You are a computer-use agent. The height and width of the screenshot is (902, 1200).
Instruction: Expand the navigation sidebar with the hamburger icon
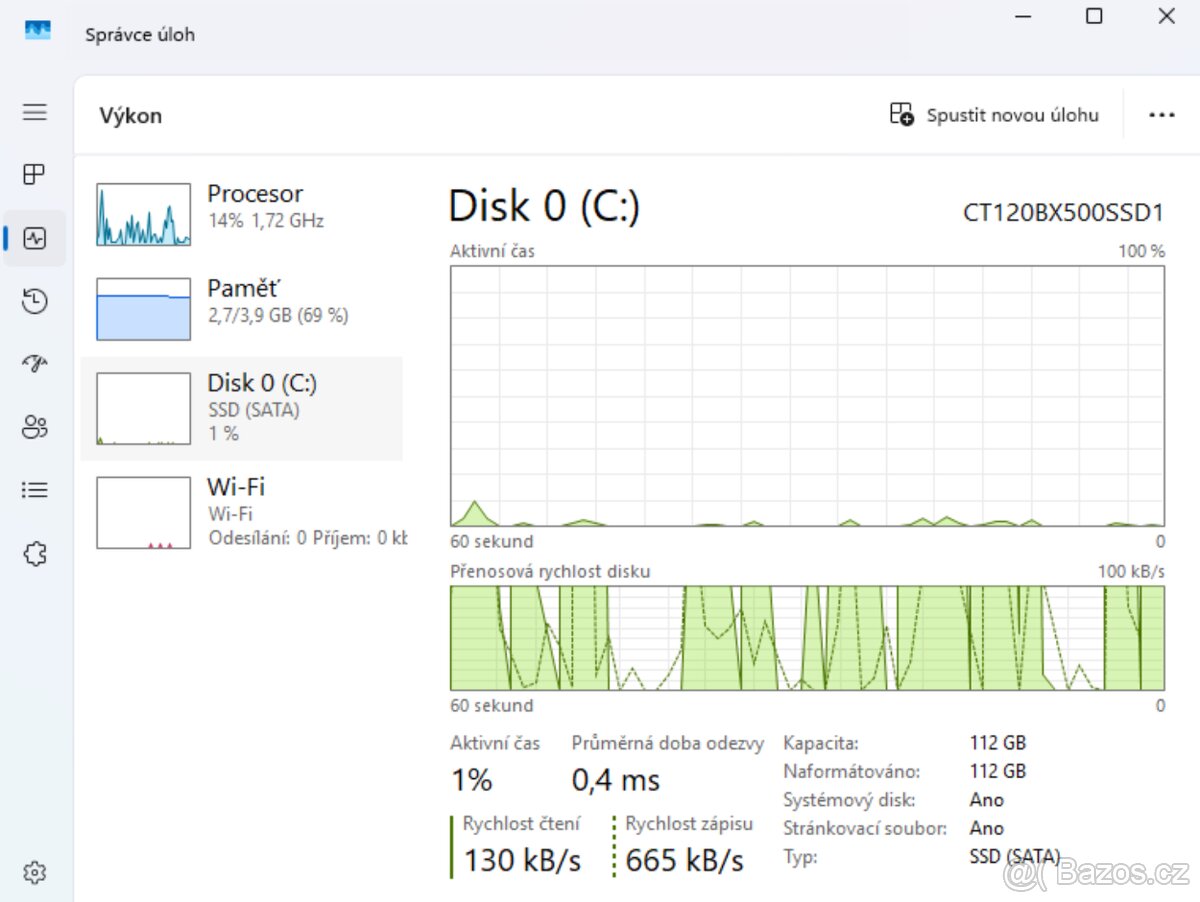(x=34, y=112)
